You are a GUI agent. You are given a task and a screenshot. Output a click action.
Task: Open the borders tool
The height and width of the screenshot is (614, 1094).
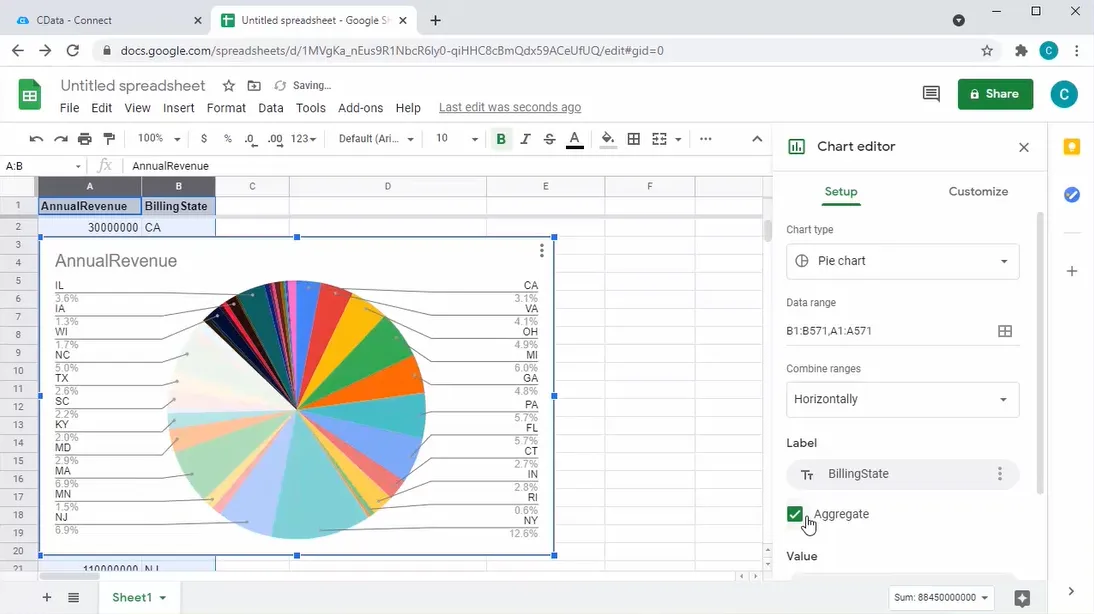tap(633, 139)
